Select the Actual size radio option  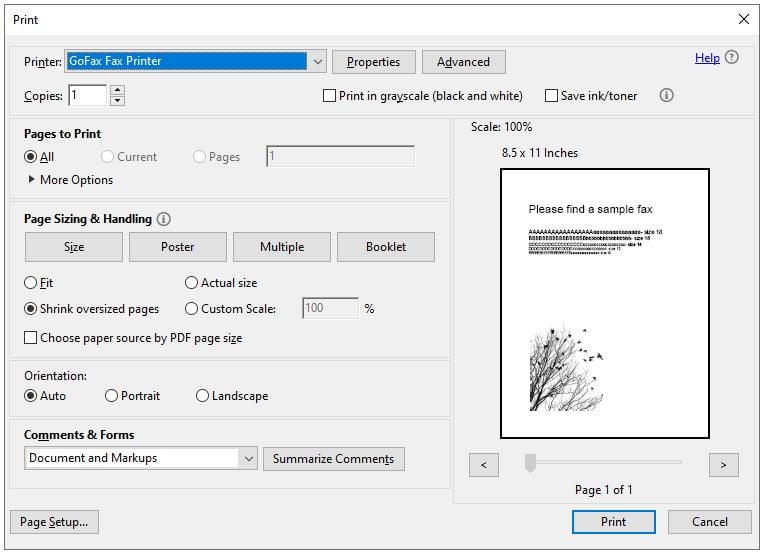click(x=192, y=283)
